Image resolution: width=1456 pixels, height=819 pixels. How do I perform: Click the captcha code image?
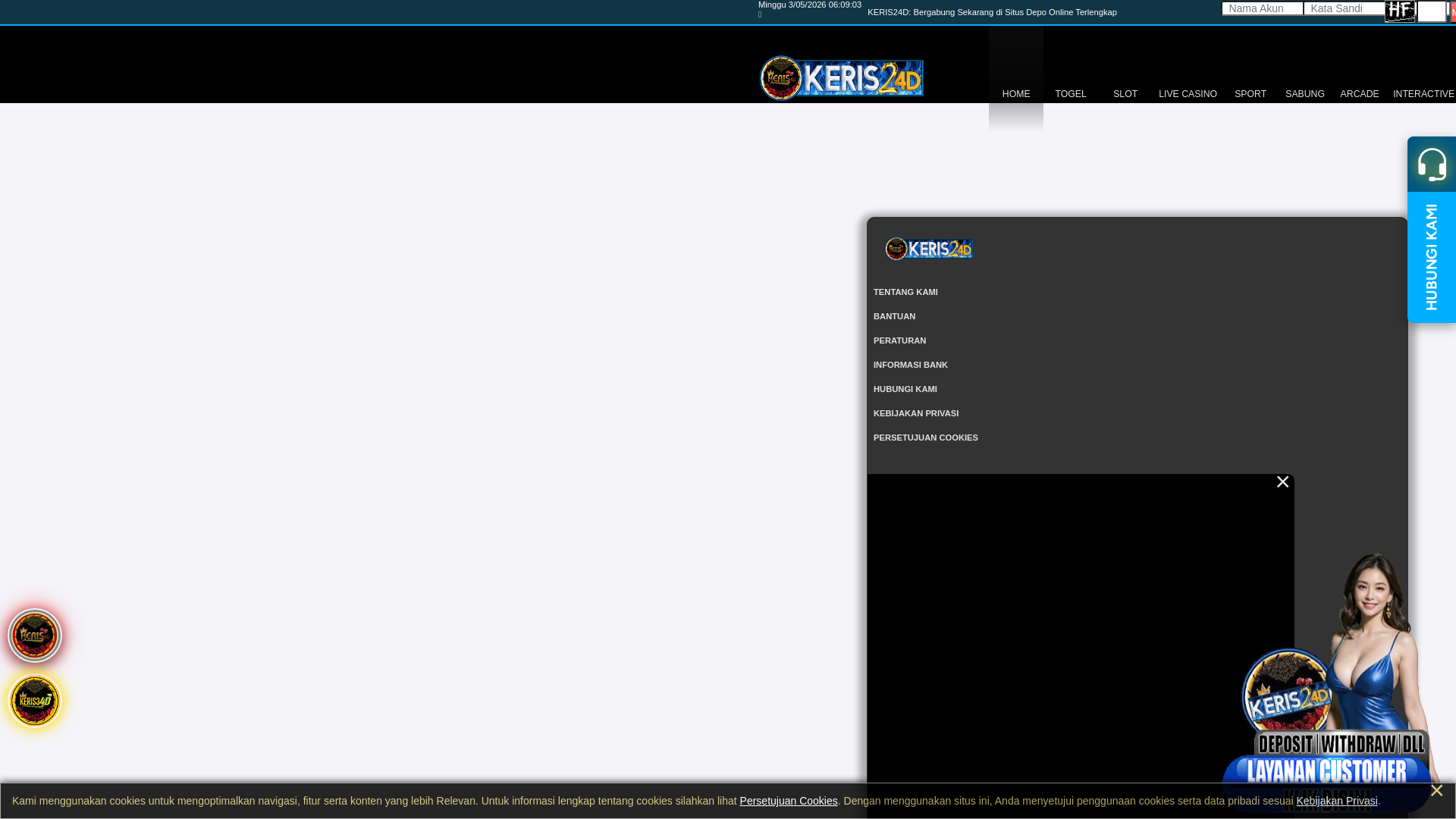[1400, 11]
